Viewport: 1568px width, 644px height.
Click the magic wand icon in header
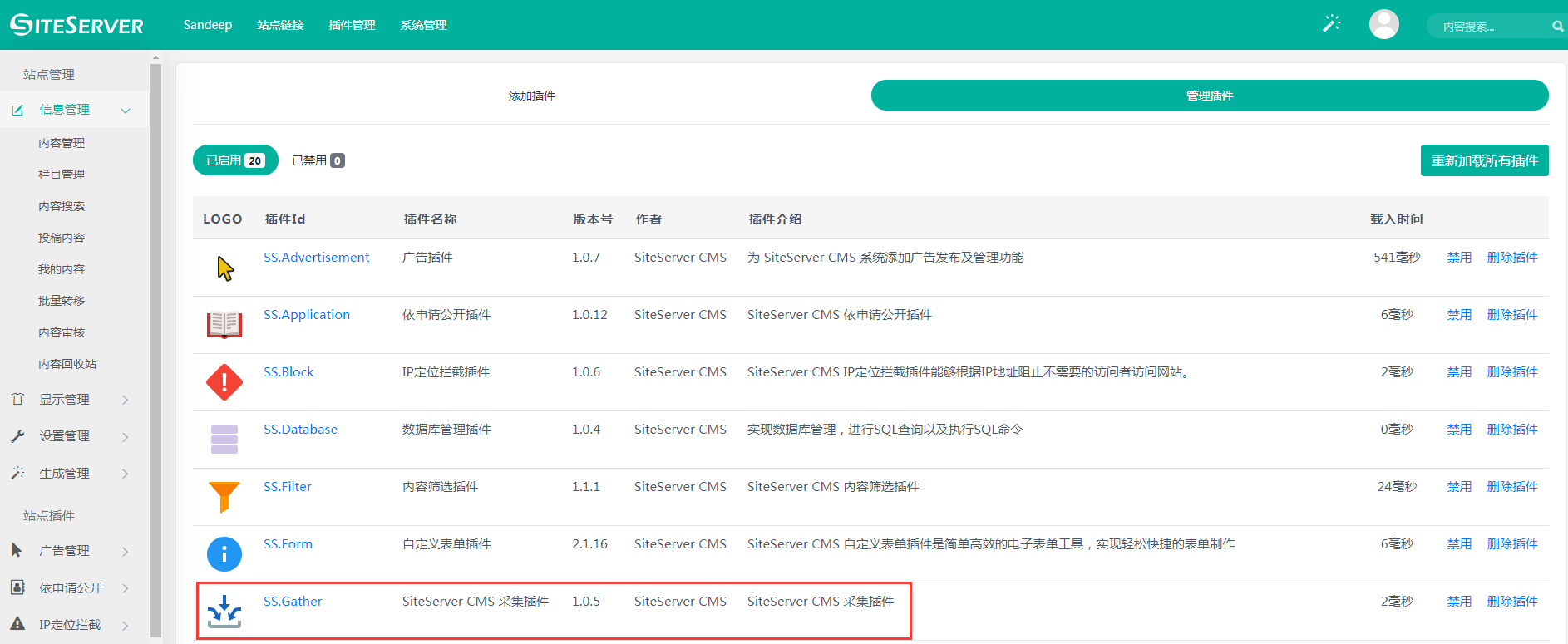click(1332, 24)
